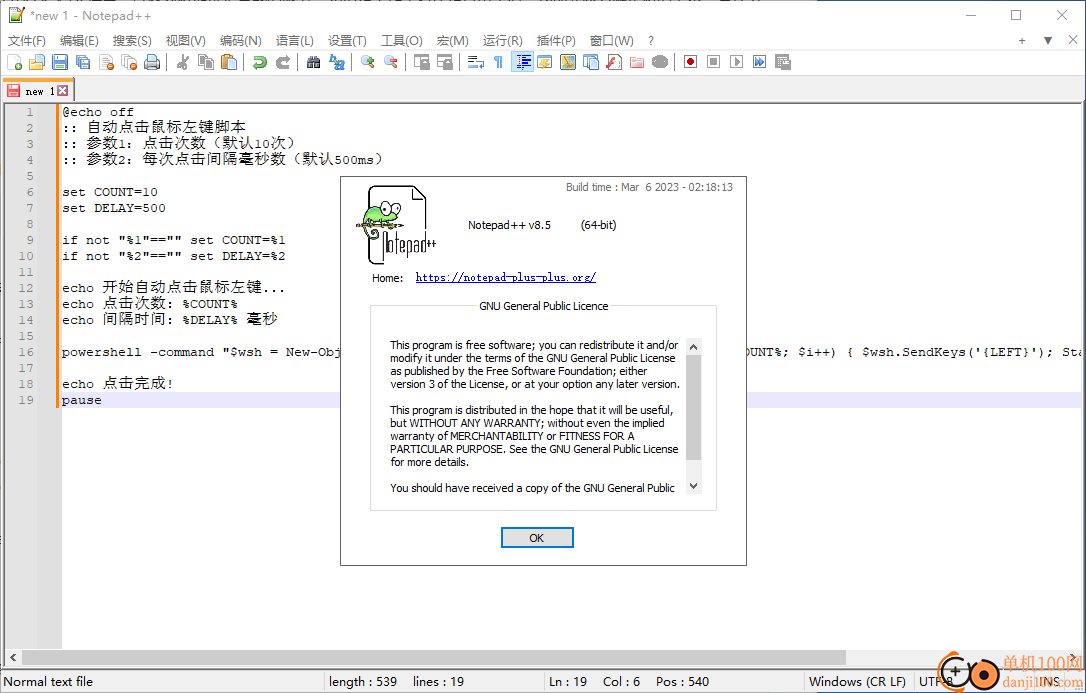Toggle the Show Indent Guide icon
Viewport: 1086px width, 693px height.
pos(522,62)
